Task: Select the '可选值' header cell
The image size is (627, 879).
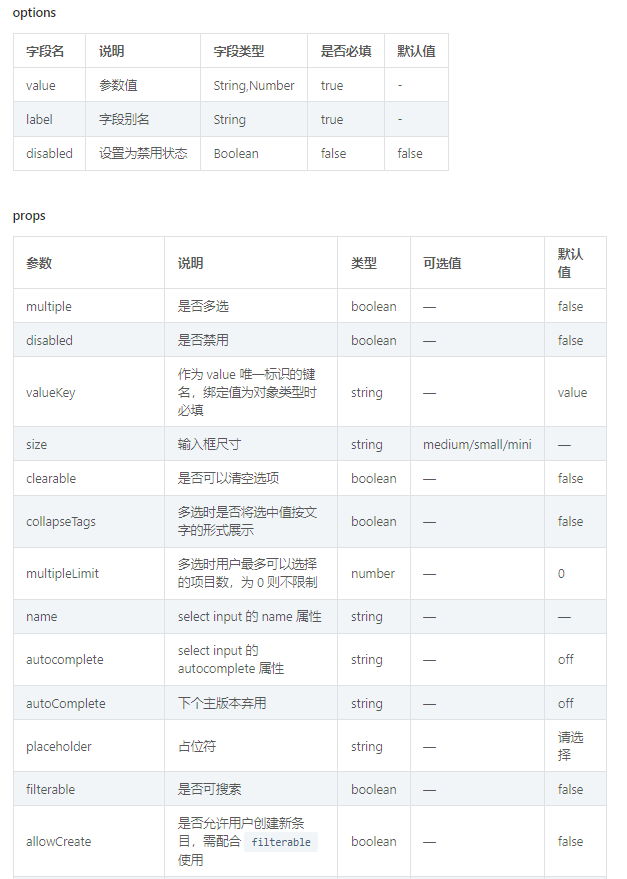Action: pyautogui.click(x=477, y=263)
